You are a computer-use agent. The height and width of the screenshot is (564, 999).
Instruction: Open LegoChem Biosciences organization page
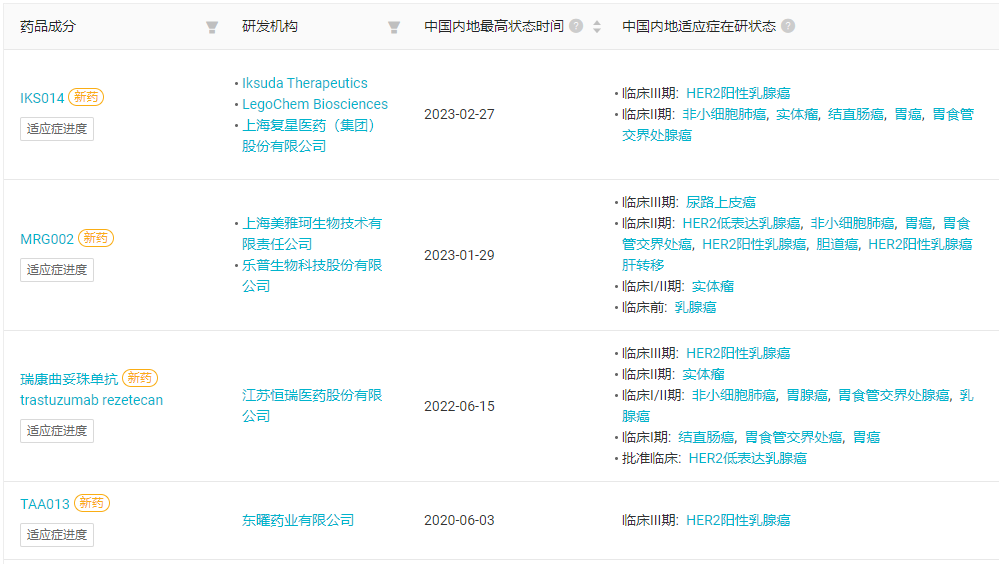pos(314,104)
